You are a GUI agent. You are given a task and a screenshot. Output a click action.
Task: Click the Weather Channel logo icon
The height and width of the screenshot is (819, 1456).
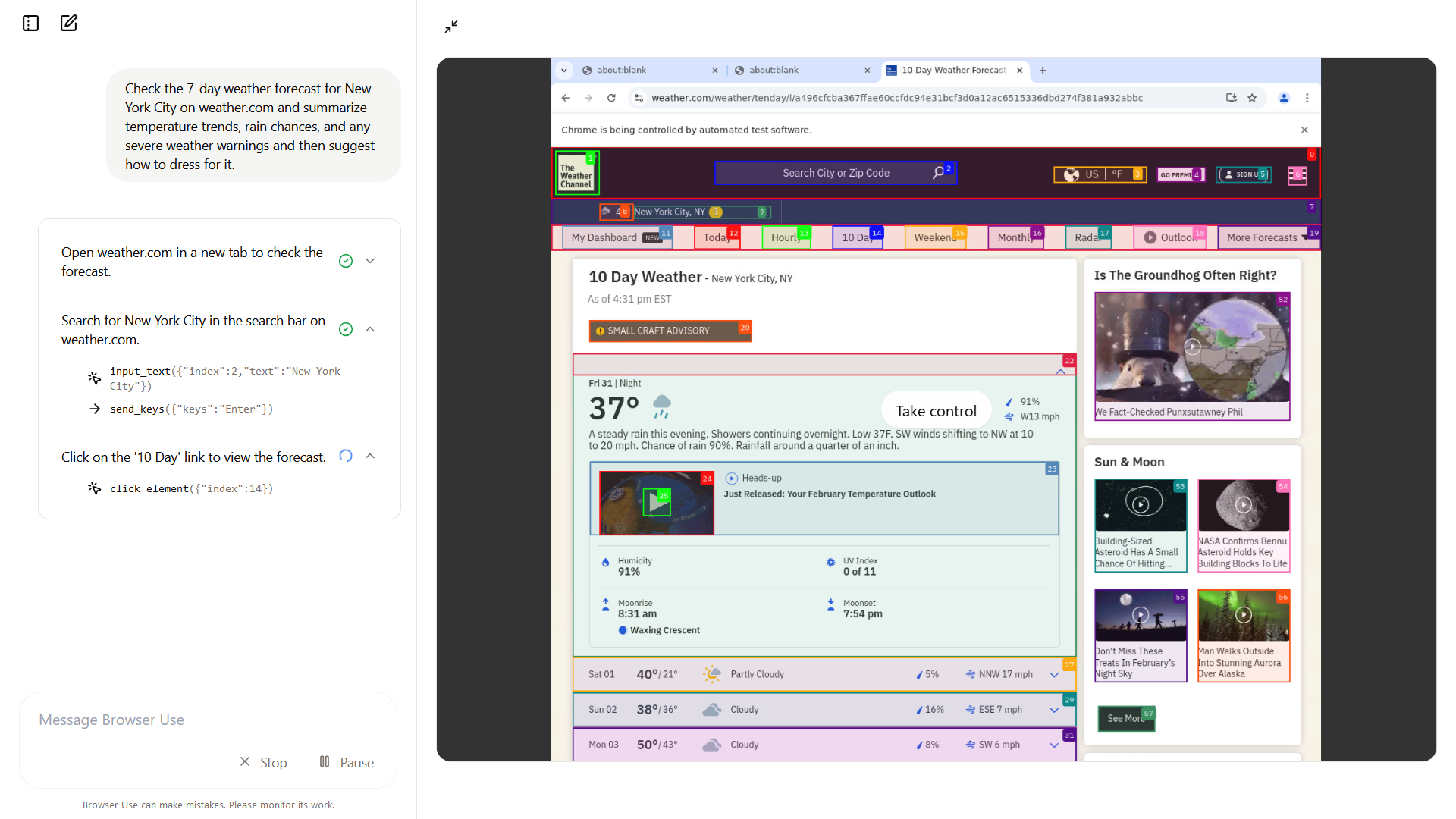(x=576, y=173)
